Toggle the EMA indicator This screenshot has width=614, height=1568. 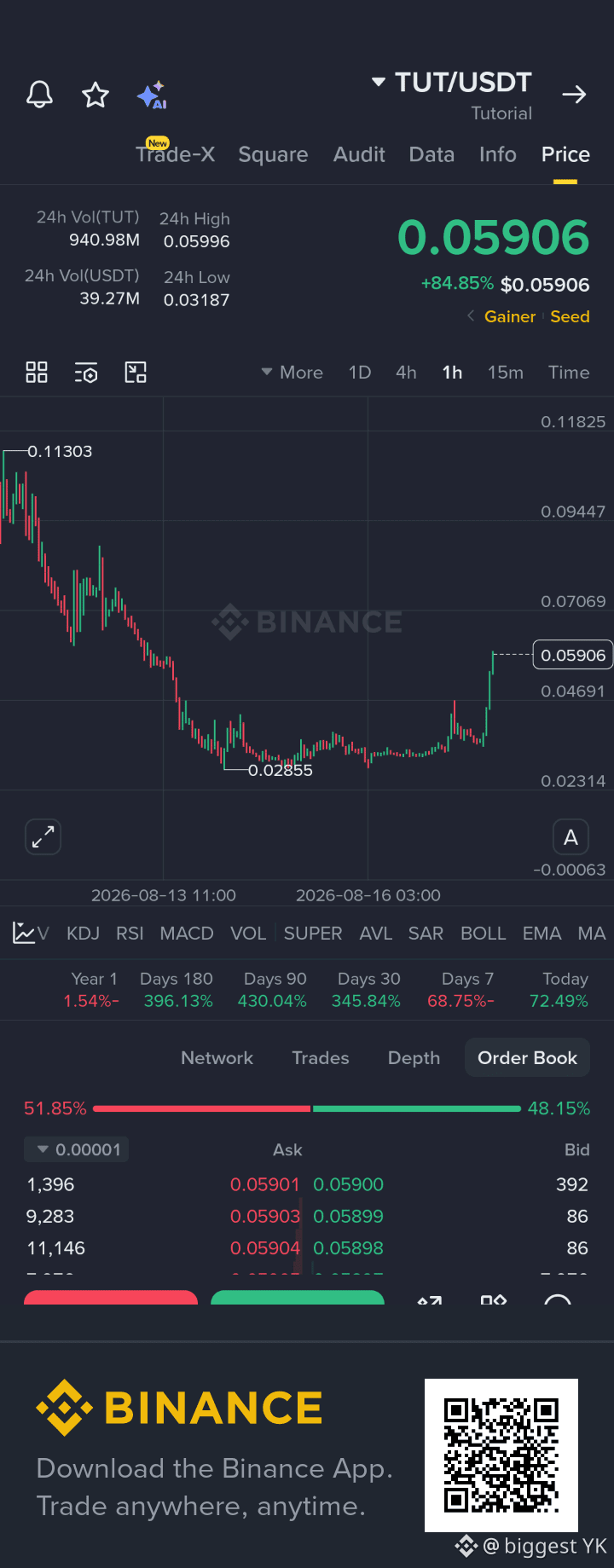[542, 934]
